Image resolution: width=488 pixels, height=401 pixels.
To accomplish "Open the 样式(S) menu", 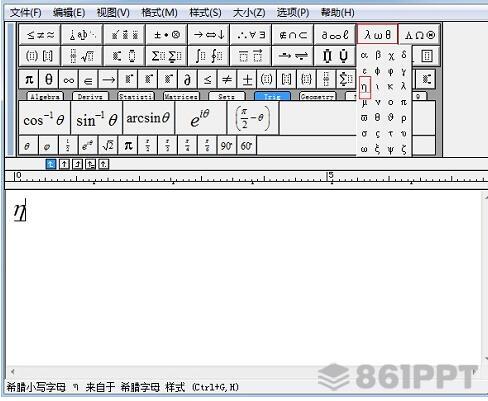I will (205, 13).
